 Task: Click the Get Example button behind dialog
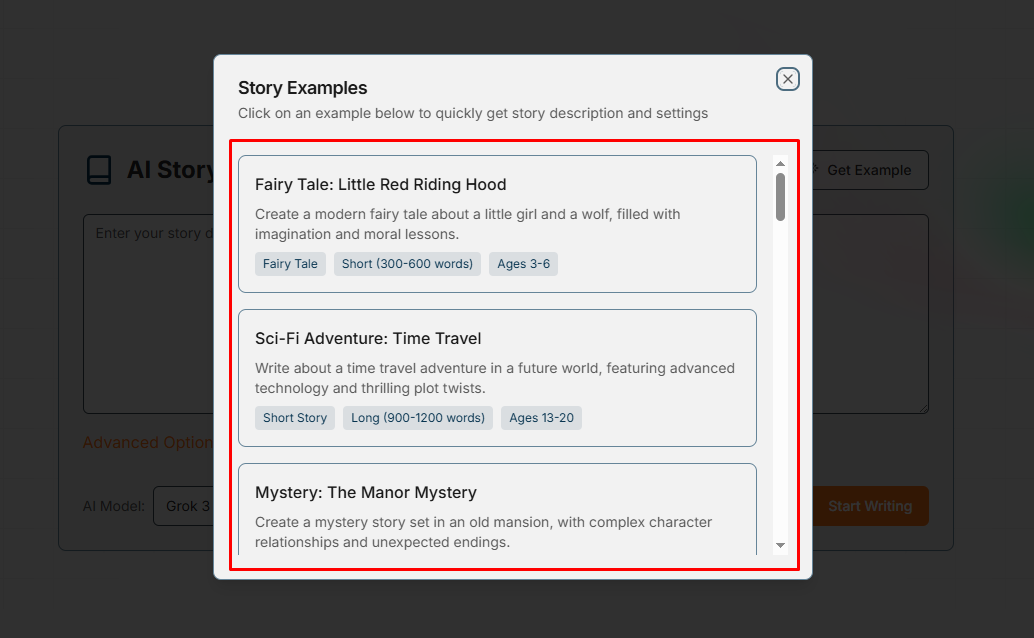(x=869, y=170)
